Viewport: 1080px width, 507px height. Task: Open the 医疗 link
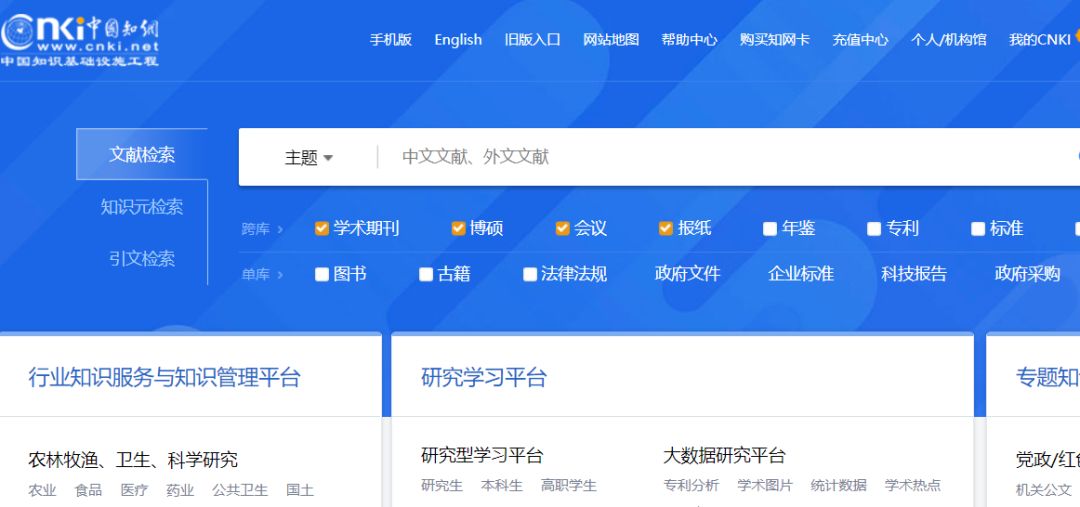point(134,490)
